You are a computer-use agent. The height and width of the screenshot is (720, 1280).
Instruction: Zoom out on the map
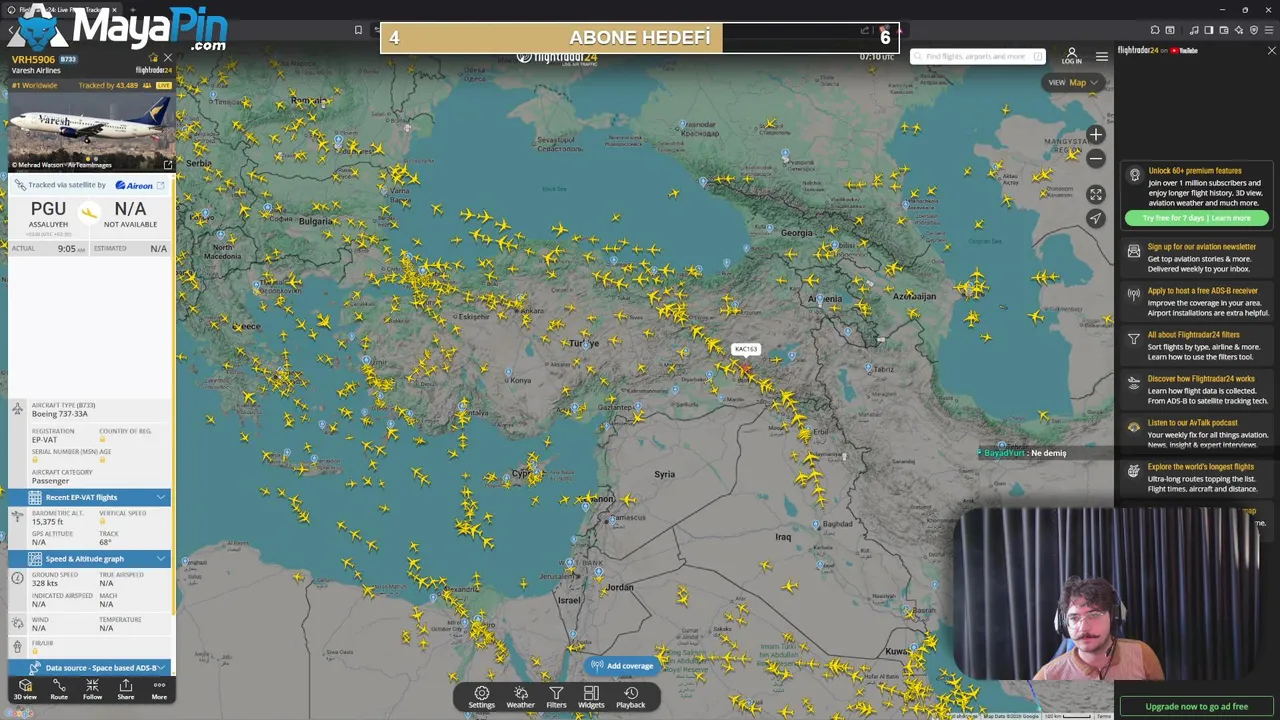coord(1096,158)
